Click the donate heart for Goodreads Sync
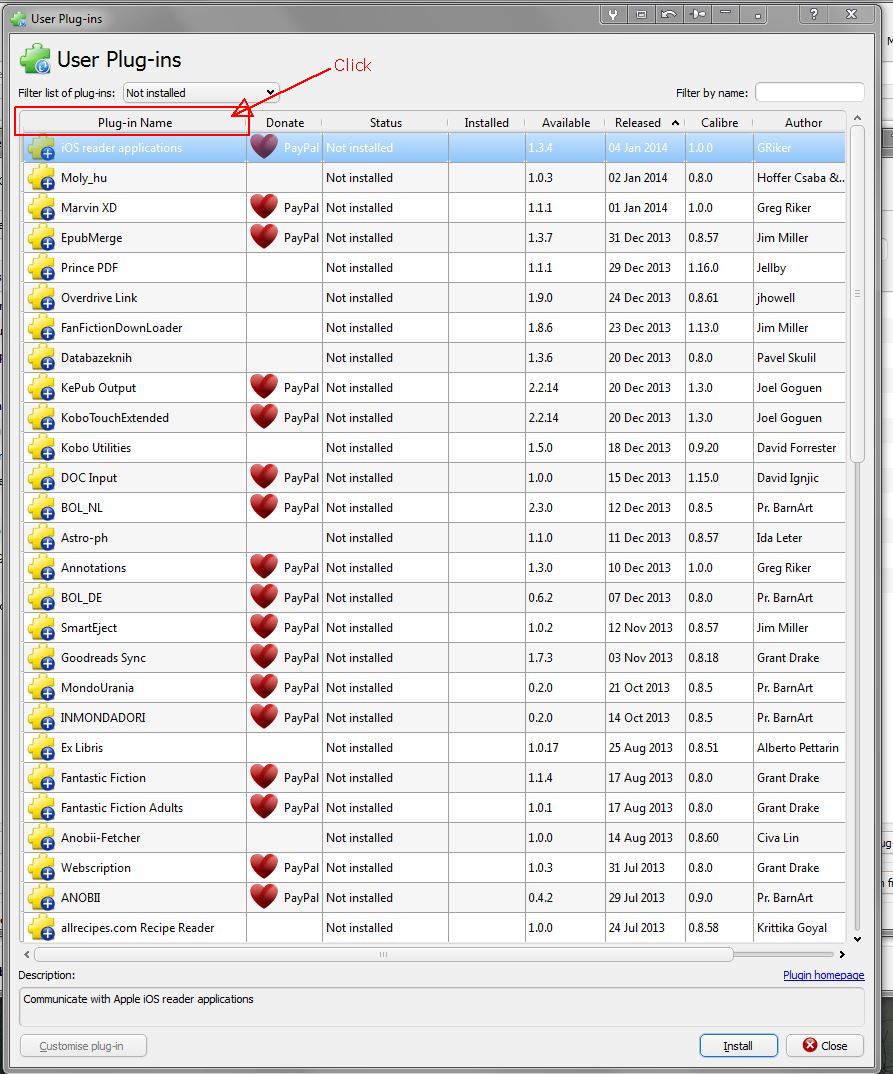893x1074 pixels. (x=264, y=657)
